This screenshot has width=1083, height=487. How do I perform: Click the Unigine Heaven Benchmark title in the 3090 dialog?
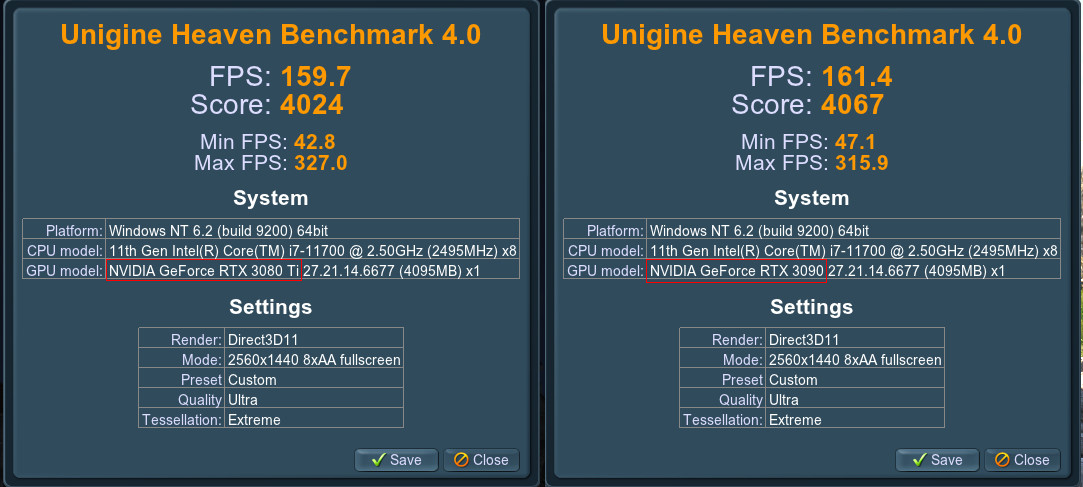click(812, 34)
